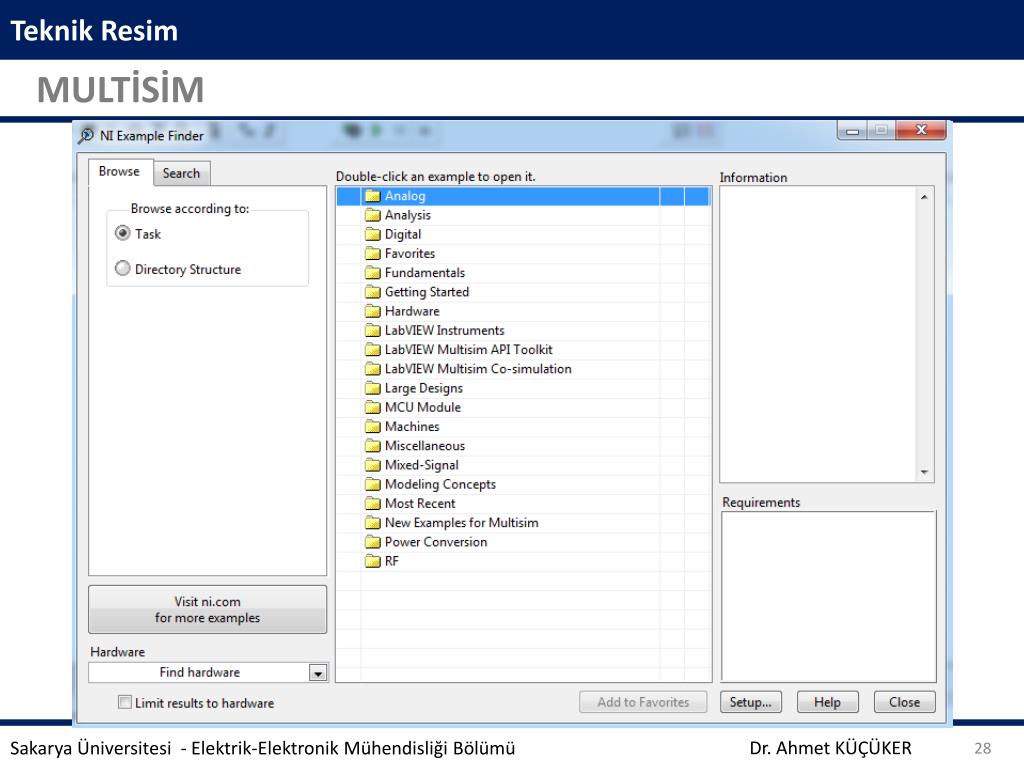Select the Hardware entry in example list
This screenshot has width=1024, height=768.
point(412,312)
